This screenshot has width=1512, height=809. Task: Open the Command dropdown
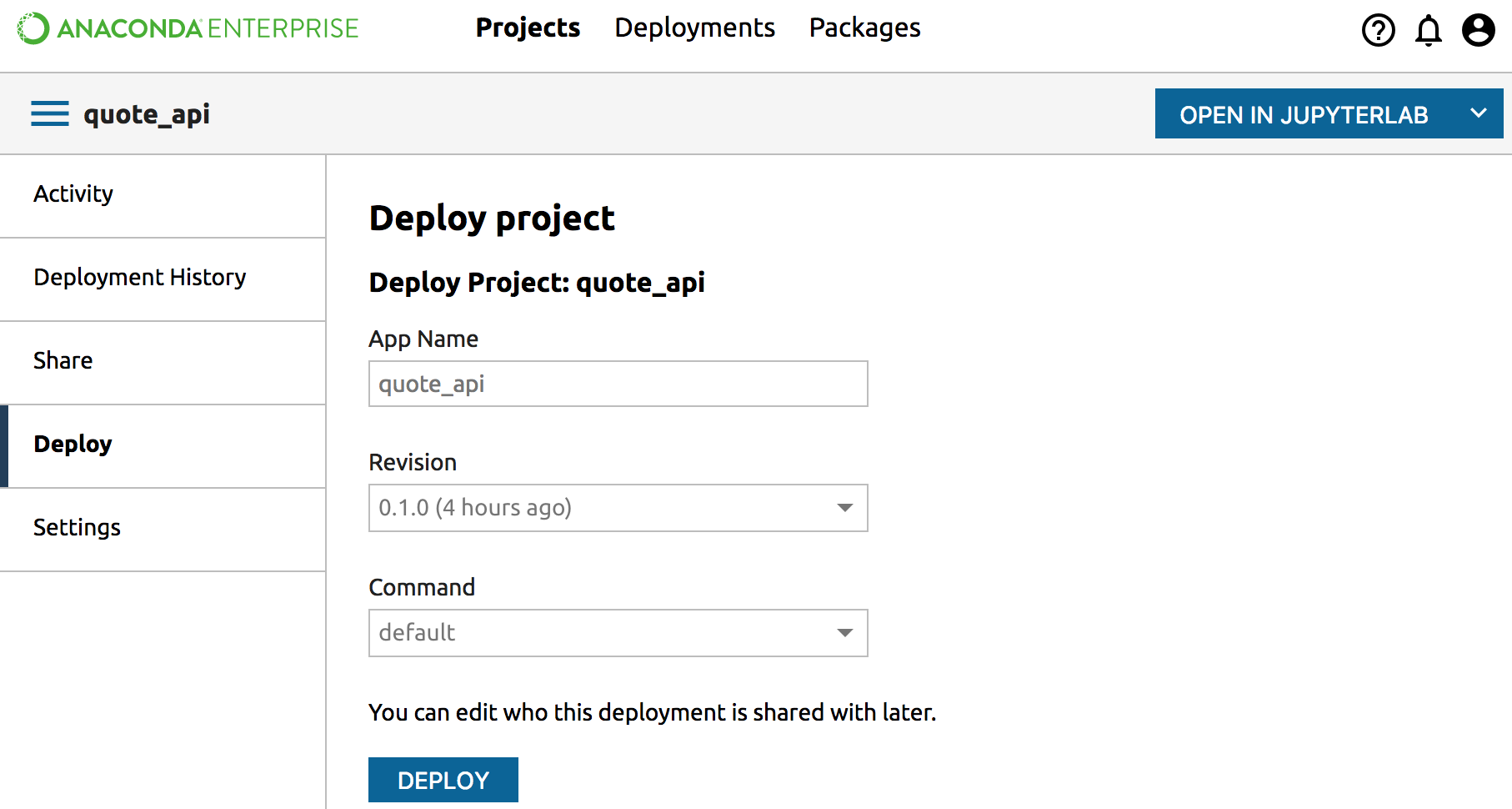pos(618,633)
